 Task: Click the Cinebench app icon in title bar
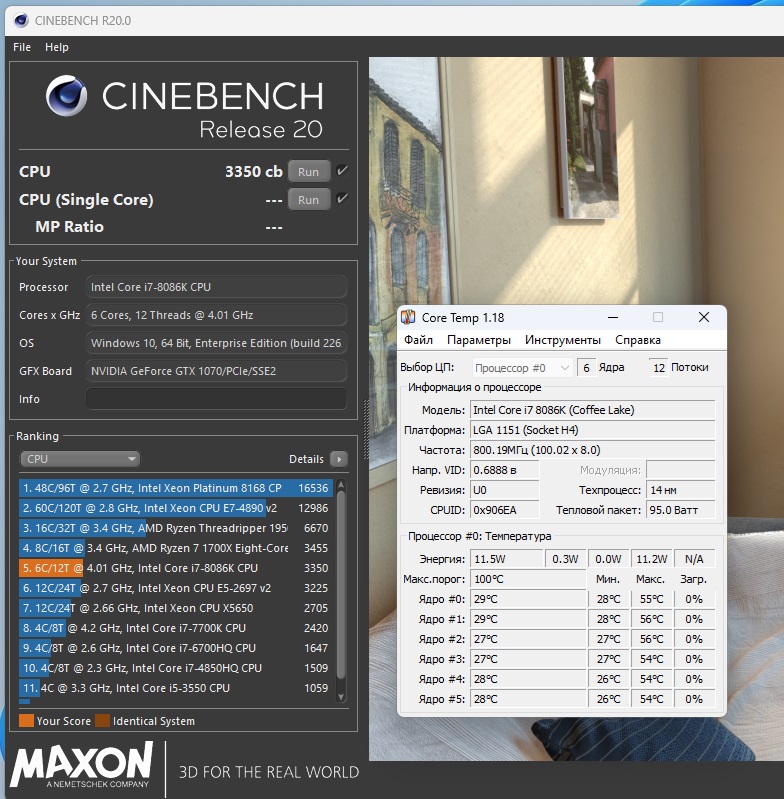[21, 20]
